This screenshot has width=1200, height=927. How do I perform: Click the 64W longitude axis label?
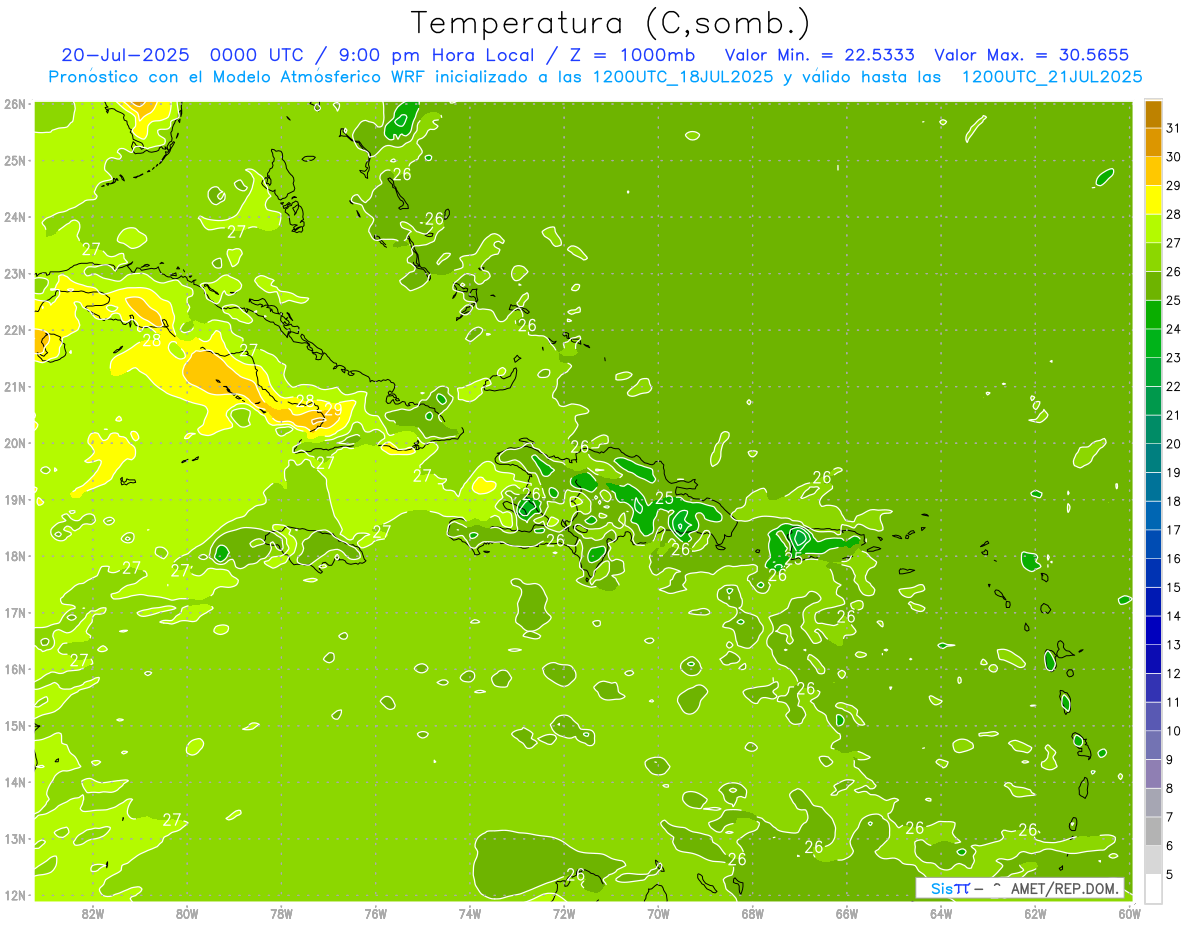tap(941, 913)
